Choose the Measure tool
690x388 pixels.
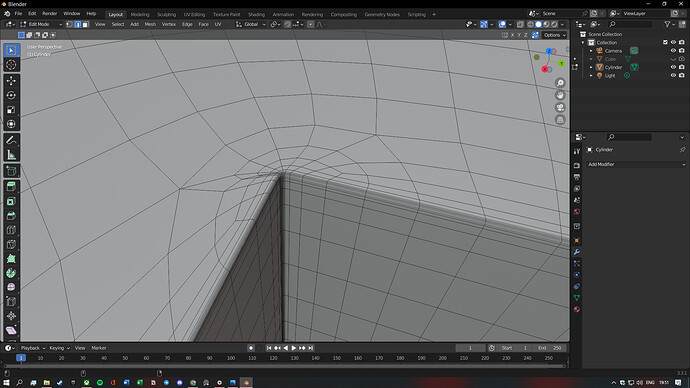[11, 155]
